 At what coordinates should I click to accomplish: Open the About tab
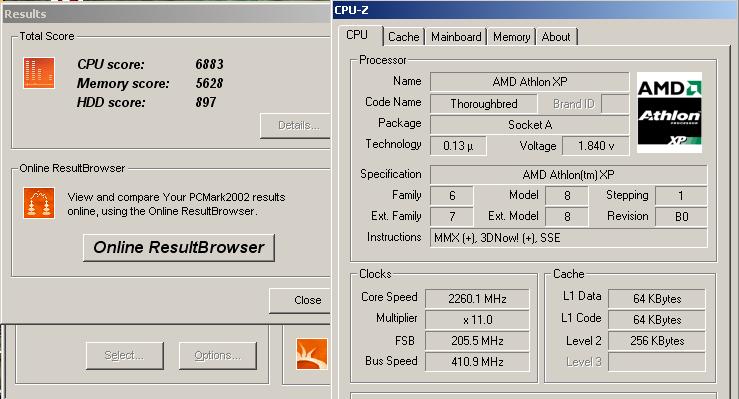click(556, 37)
